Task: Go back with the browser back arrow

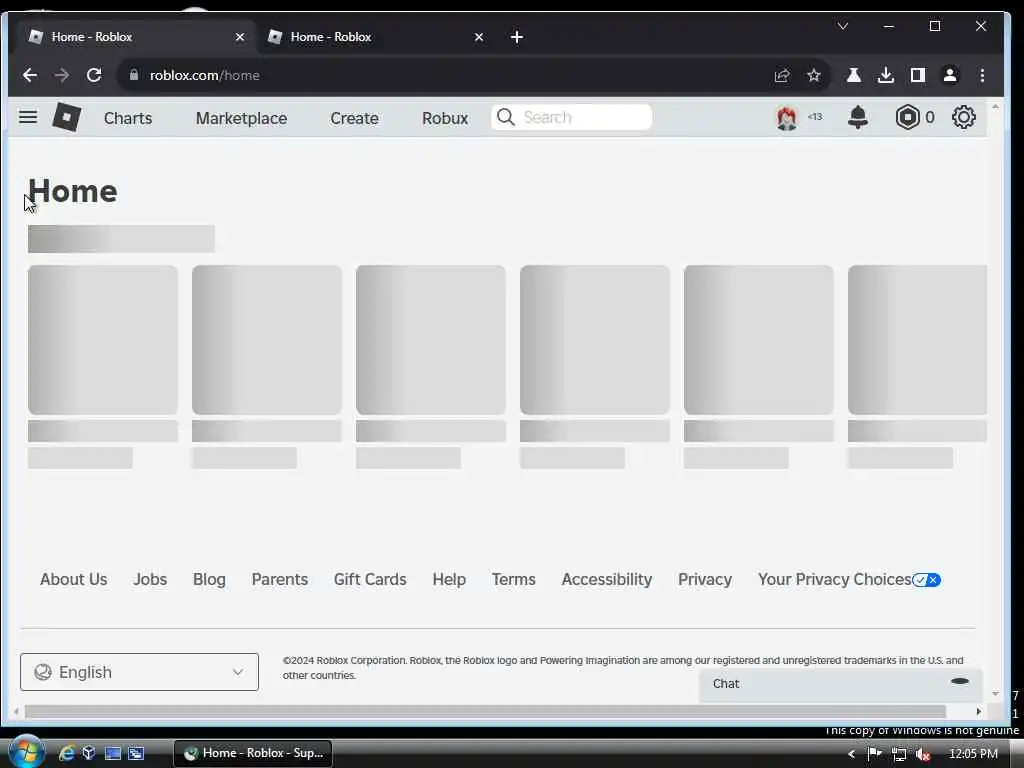Action: (30, 75)
